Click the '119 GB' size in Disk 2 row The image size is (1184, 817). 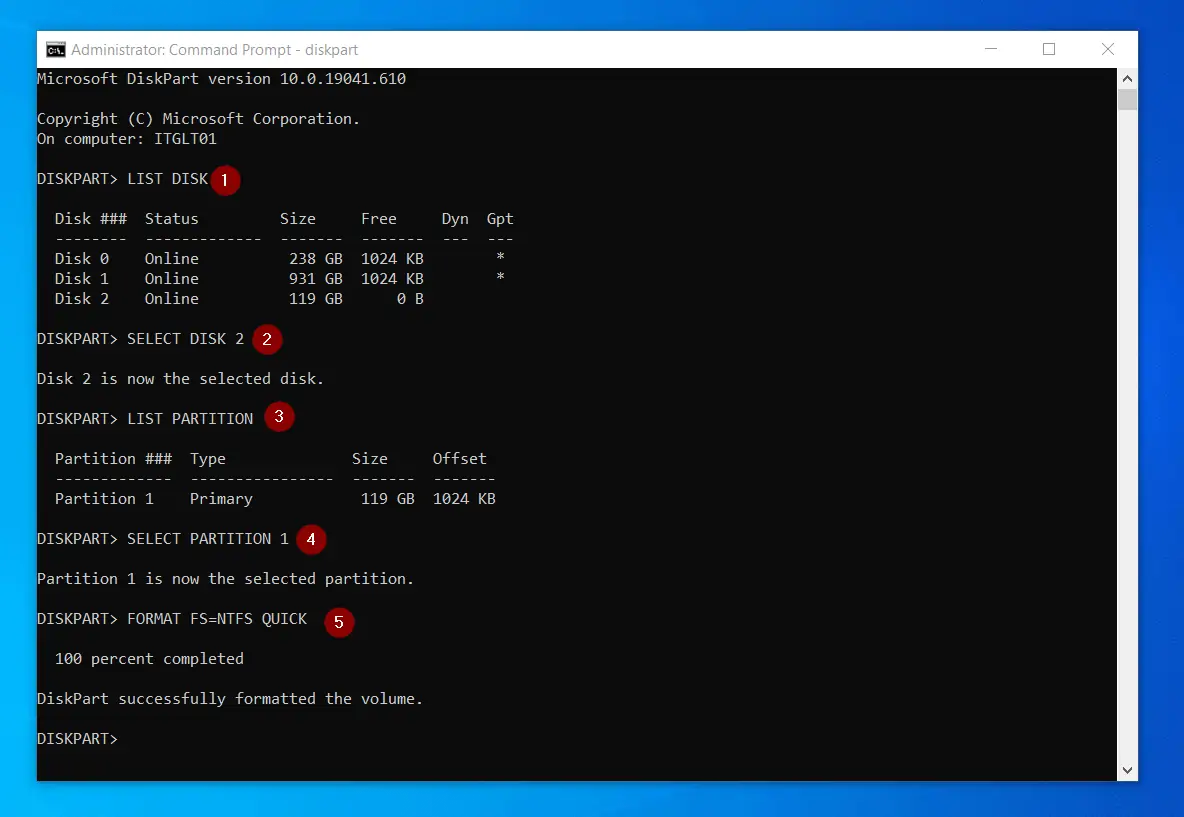(316, 299)
